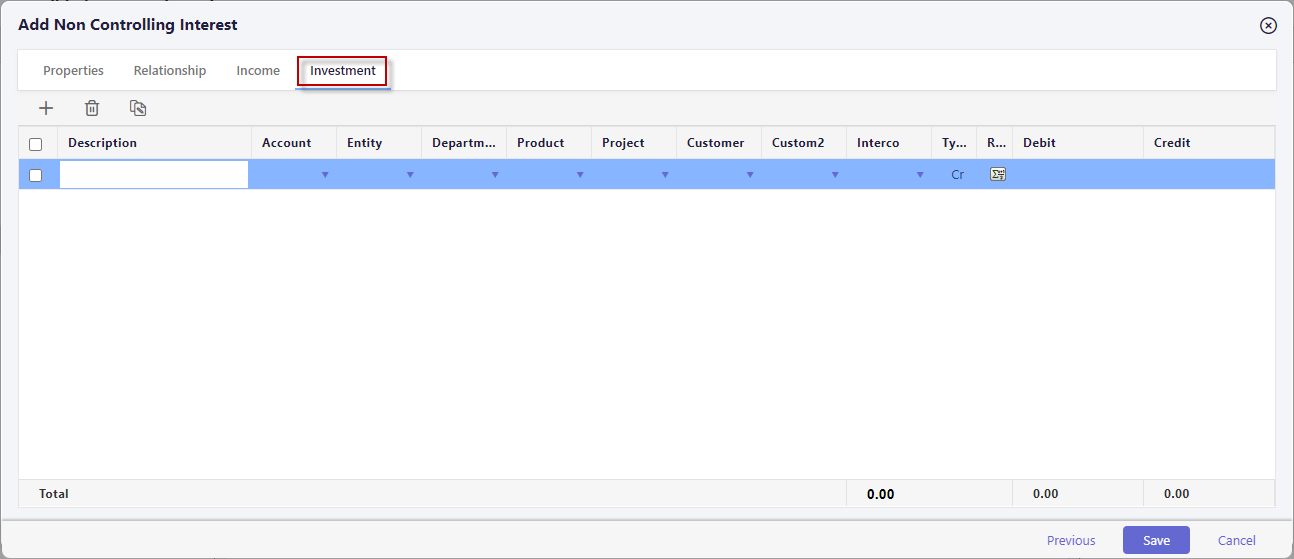Image resolution: width=1294 pixels, height=559 pixels.
Task: Click the Description input field
Action: [x=154, y=175]
